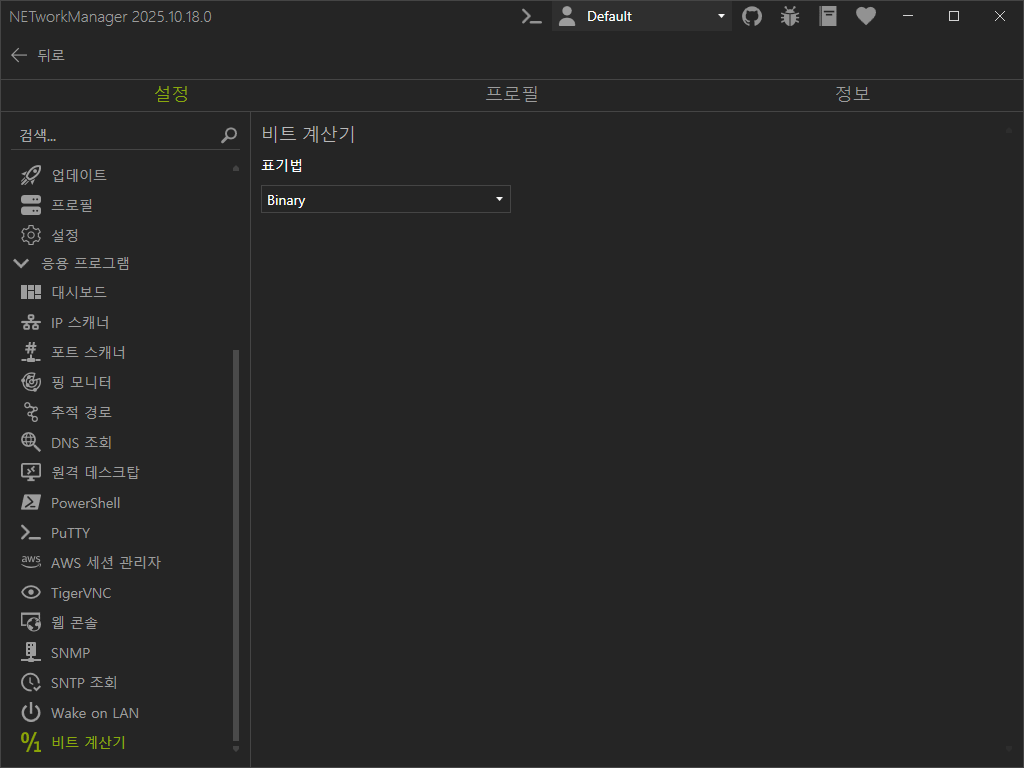
Task: Click the magnifier search icon
Action: (229, 135)
